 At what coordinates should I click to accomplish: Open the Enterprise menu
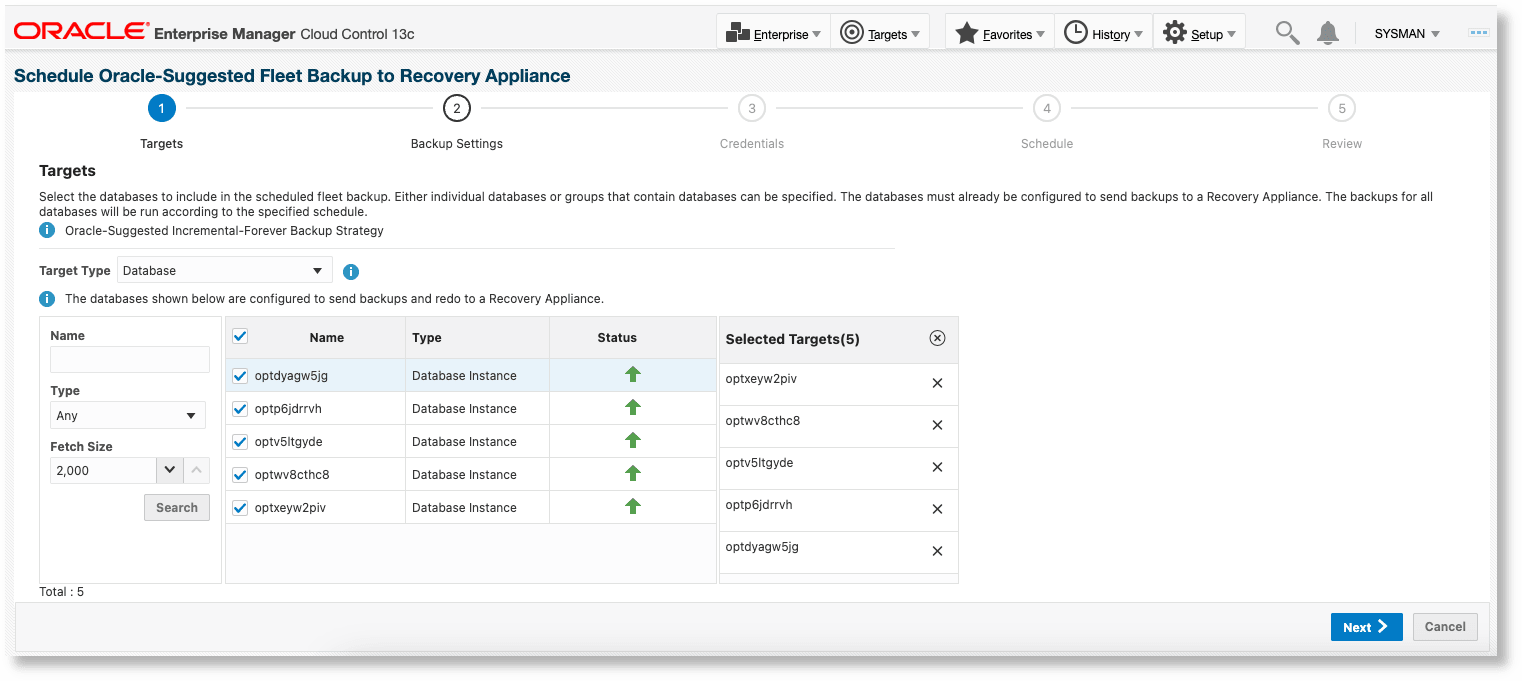773,32
